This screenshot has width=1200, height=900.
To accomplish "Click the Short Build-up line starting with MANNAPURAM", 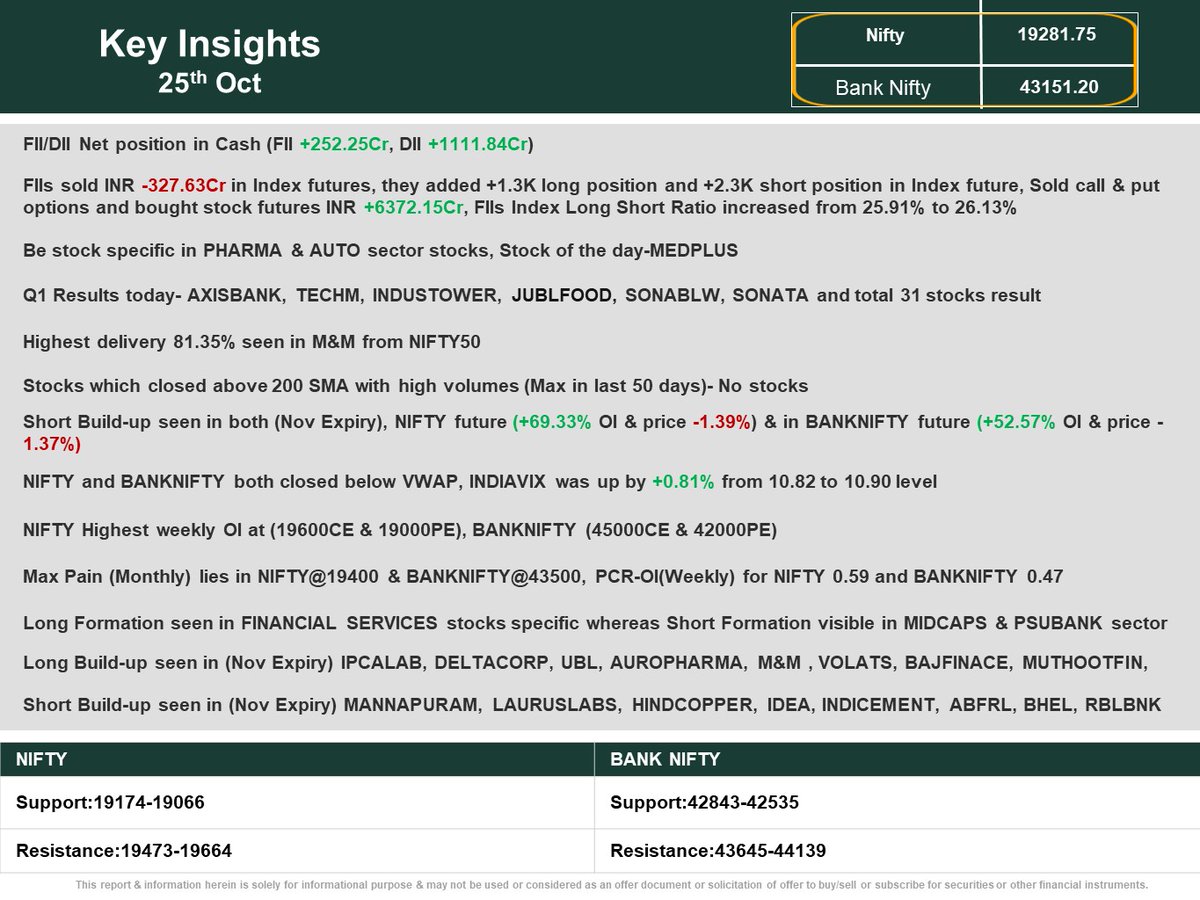I will click(592, 705).
